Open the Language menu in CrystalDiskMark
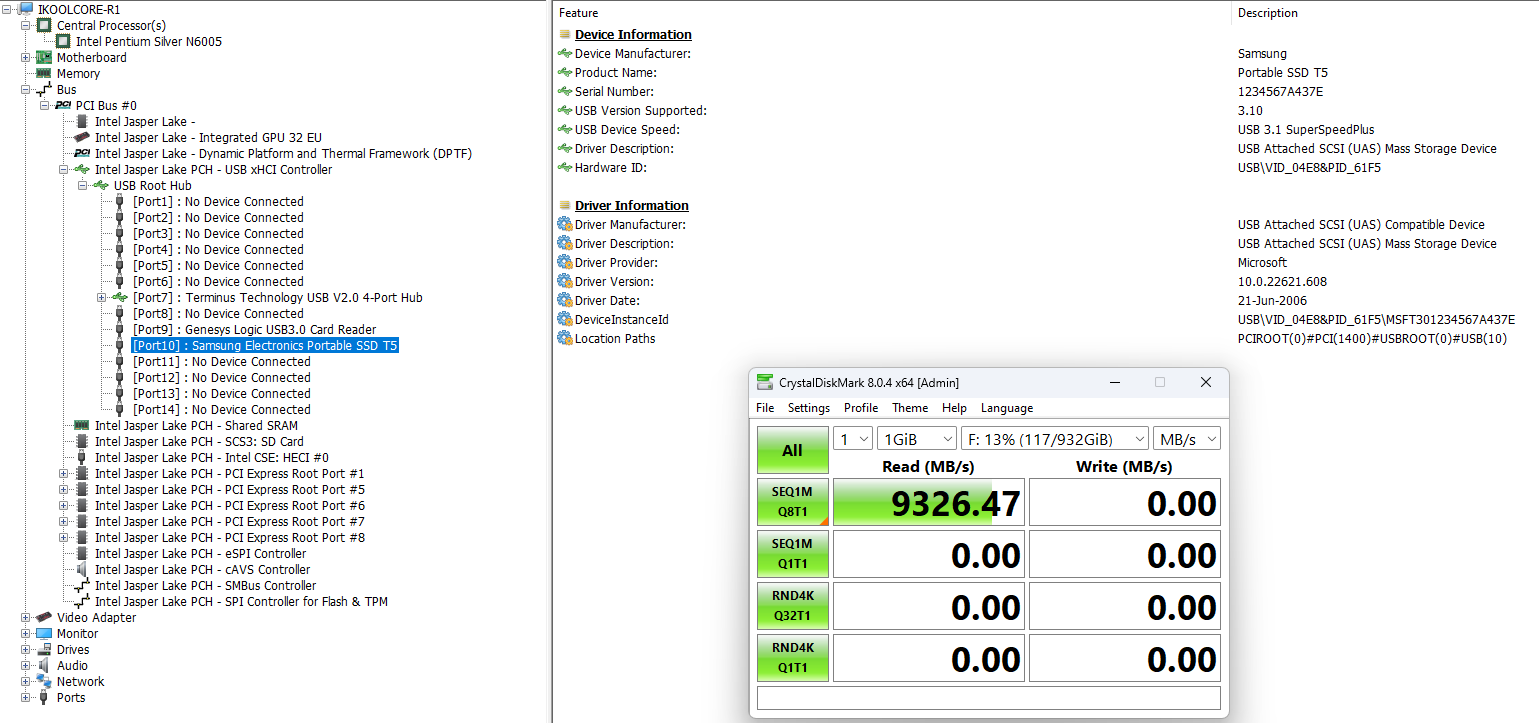 (x=1007, y=408)
